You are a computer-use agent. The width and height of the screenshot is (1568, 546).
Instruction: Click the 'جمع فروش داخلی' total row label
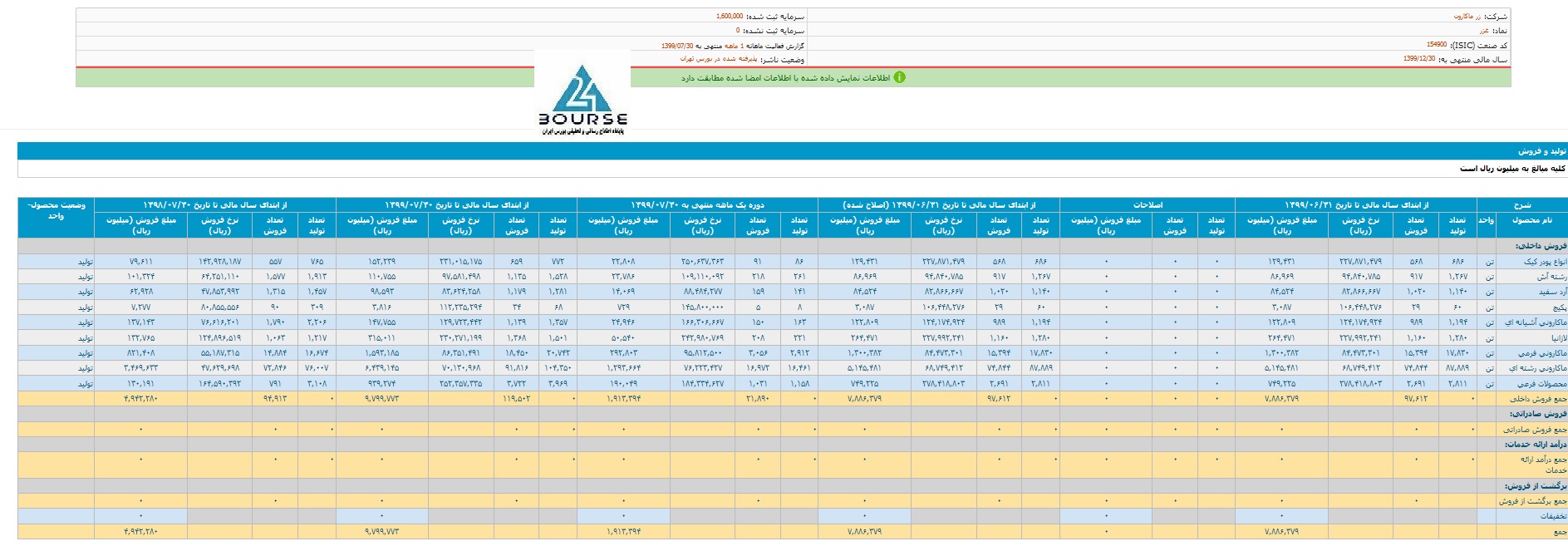click(x=1539, y=399)
